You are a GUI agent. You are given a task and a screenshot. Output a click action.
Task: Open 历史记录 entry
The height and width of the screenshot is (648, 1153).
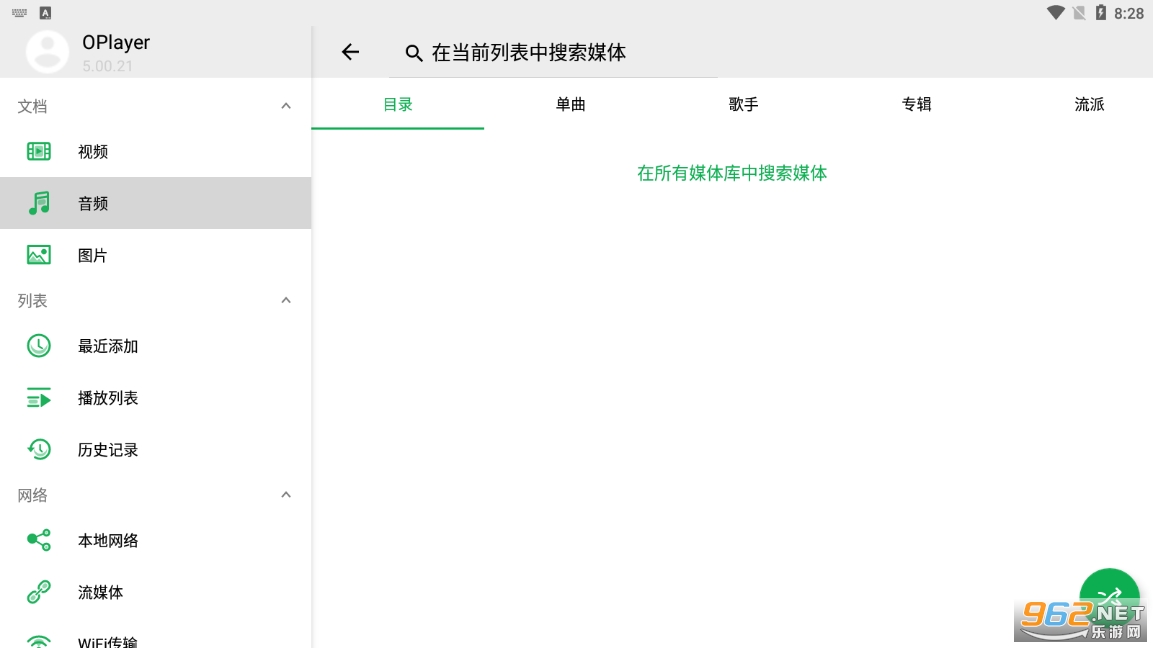click(x=156, y=449)
